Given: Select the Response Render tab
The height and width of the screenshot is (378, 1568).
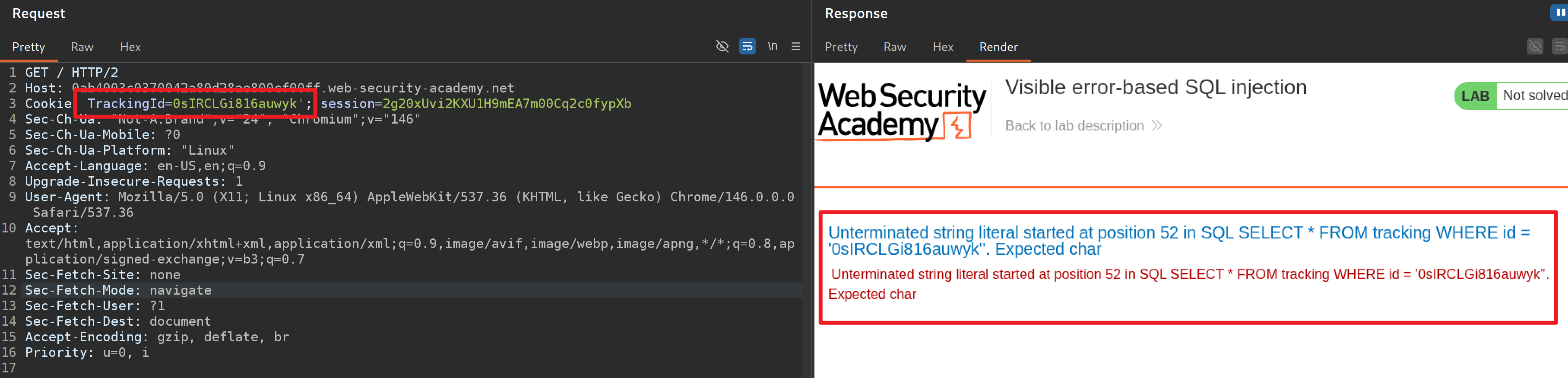Looking at the screenshot, I should (998, 47).
